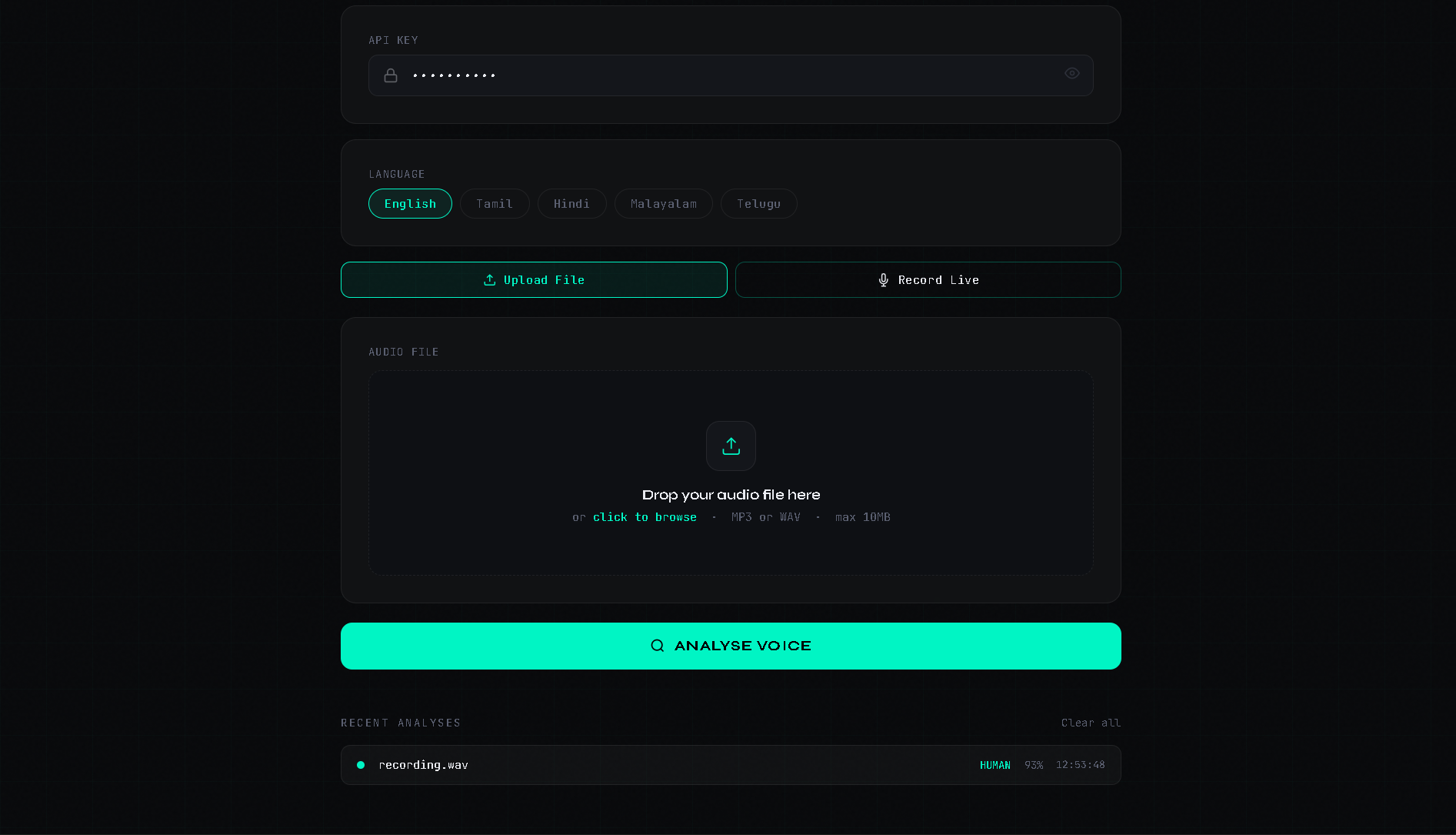Deselect the English language pill
This screenshot has width=1456, height=835.
(x=410, y=203)
